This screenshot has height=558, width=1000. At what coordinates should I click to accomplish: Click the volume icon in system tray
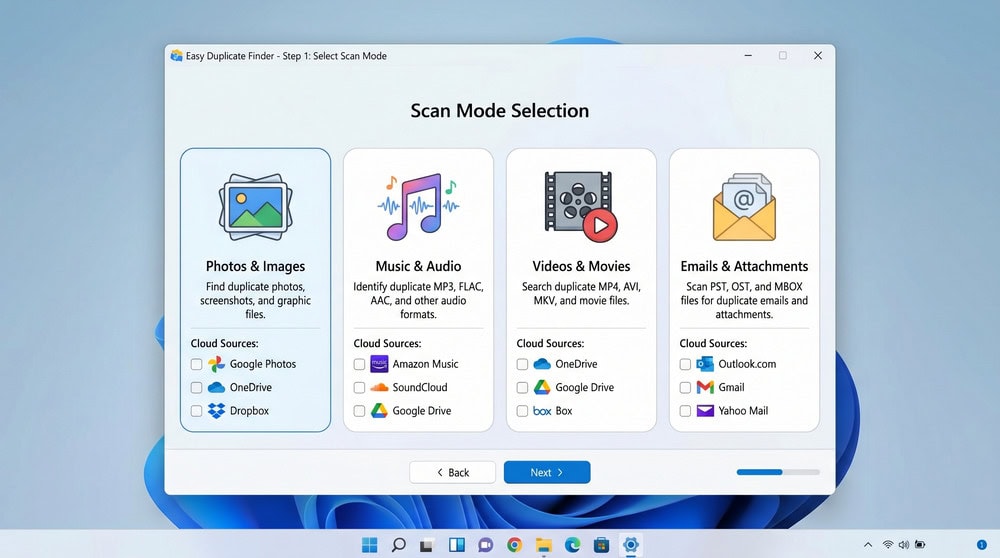coord(904,545)
